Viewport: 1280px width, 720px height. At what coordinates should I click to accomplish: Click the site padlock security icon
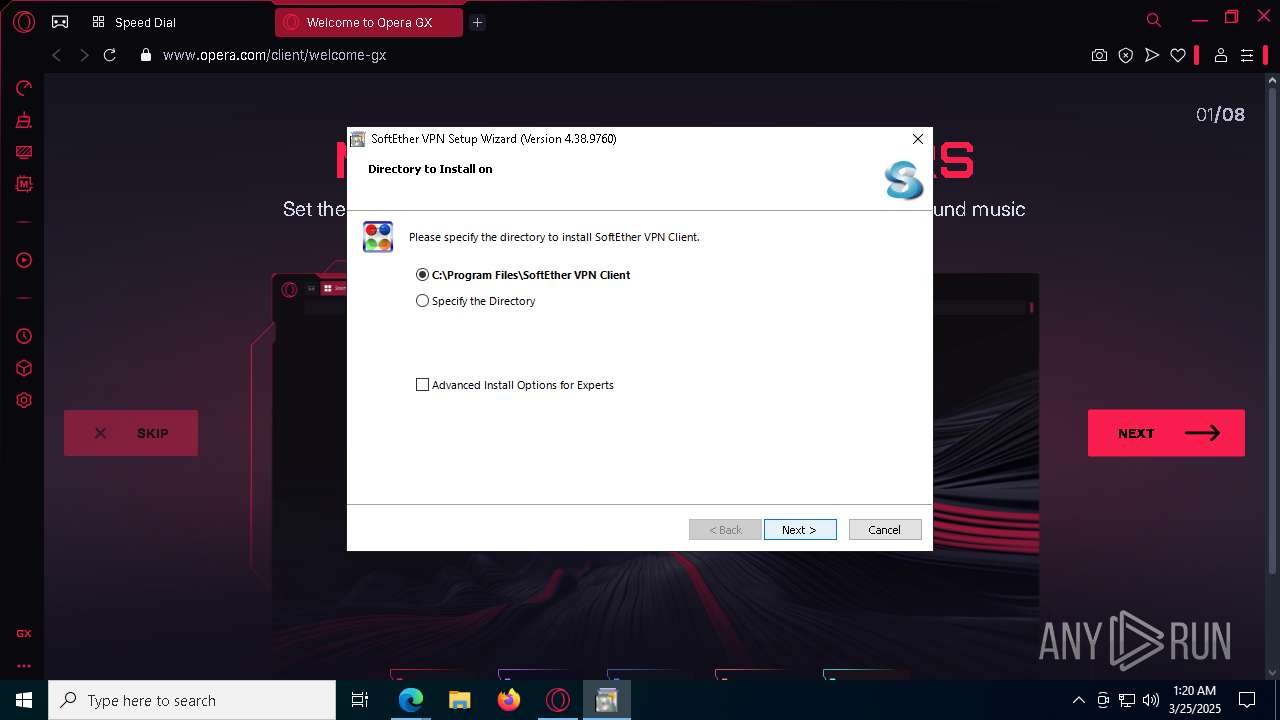pos(145,56)
